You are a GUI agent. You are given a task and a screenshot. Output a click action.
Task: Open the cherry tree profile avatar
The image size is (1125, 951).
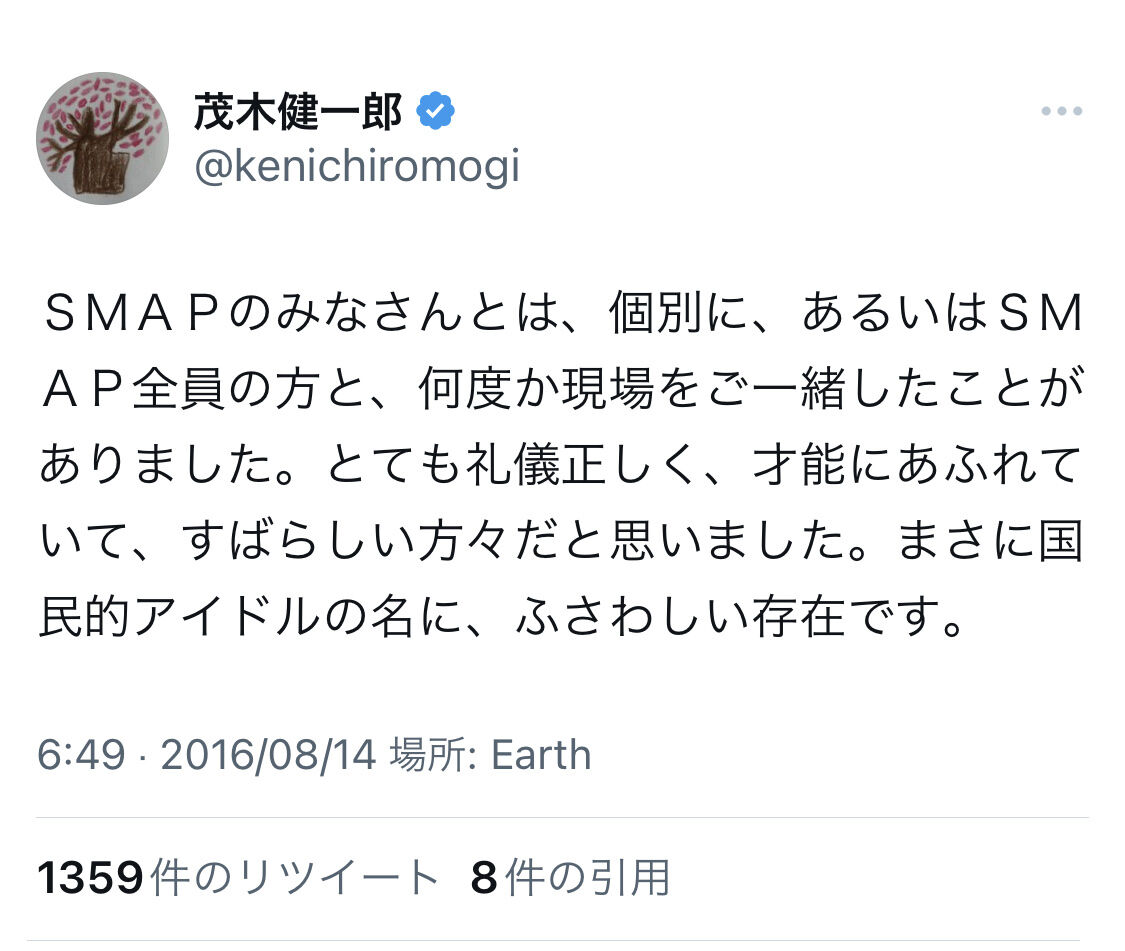tap(103, 138)
